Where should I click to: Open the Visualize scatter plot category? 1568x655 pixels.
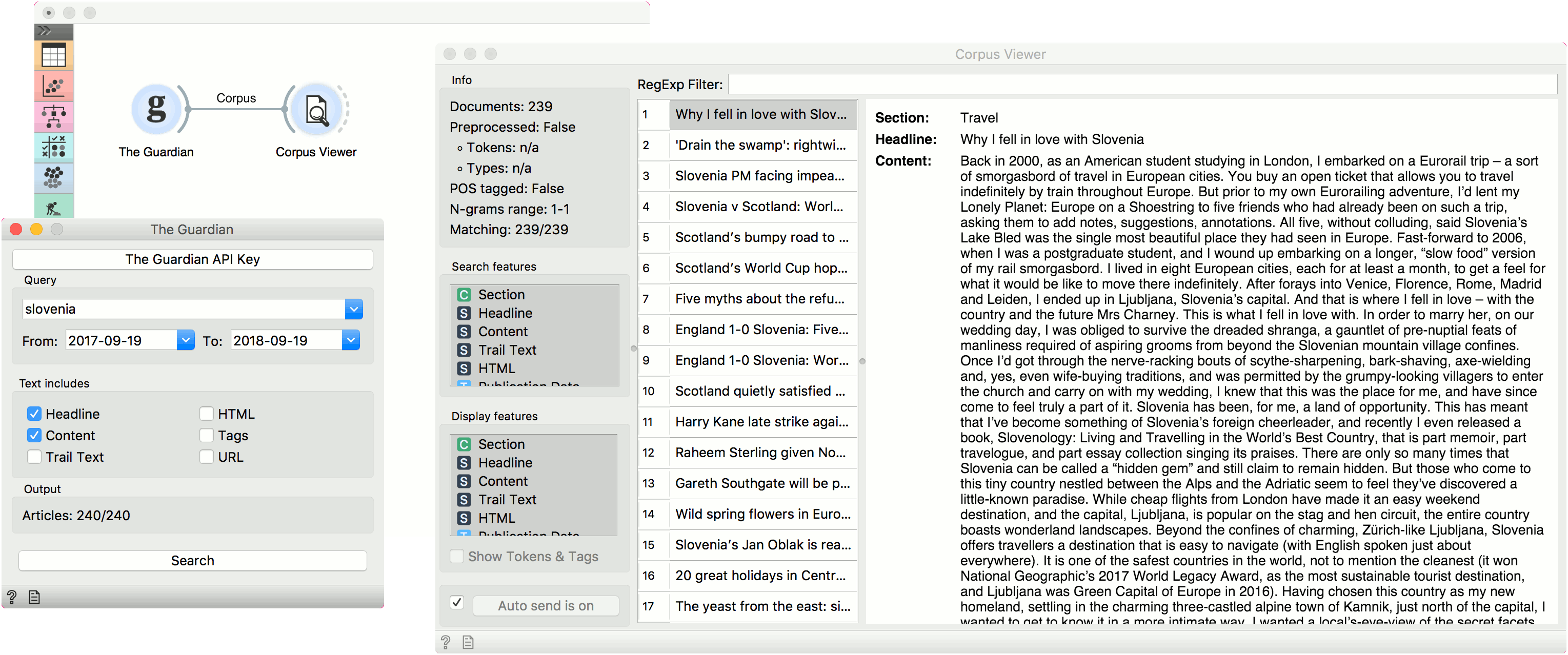pyautogui.click(x=53, y=87)
